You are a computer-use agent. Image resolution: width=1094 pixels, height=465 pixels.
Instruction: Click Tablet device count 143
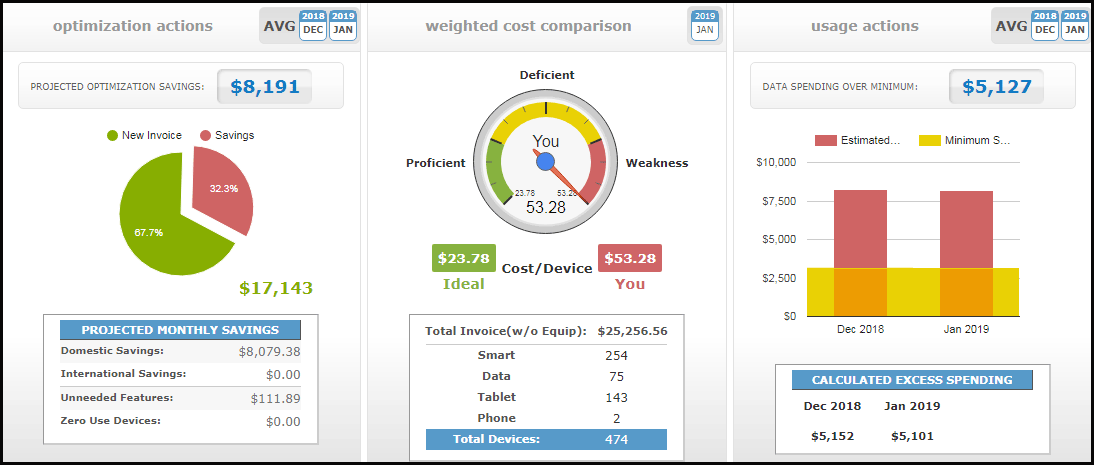617,398
